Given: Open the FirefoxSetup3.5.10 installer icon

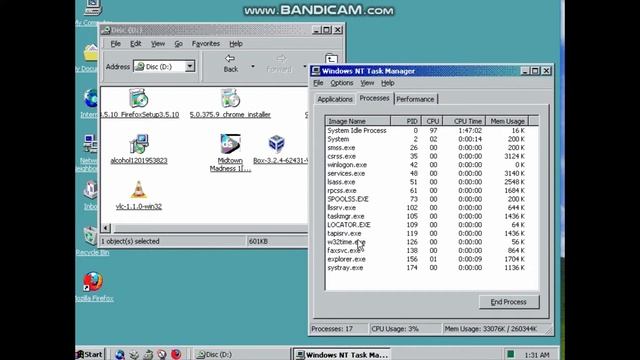Looking at the screenshot, I should click(x=139, y=98).
